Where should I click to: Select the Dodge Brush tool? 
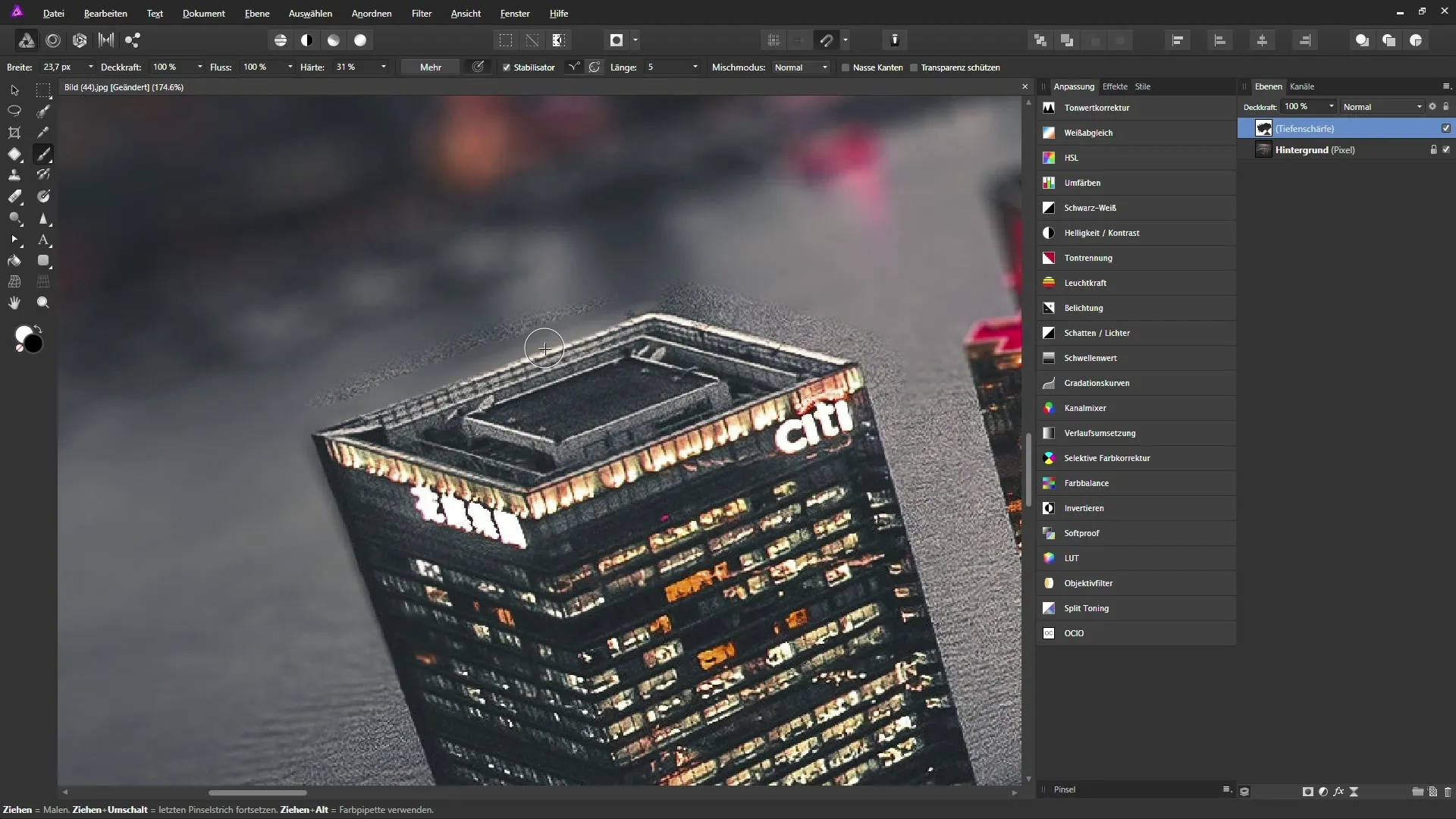point(14,218)
